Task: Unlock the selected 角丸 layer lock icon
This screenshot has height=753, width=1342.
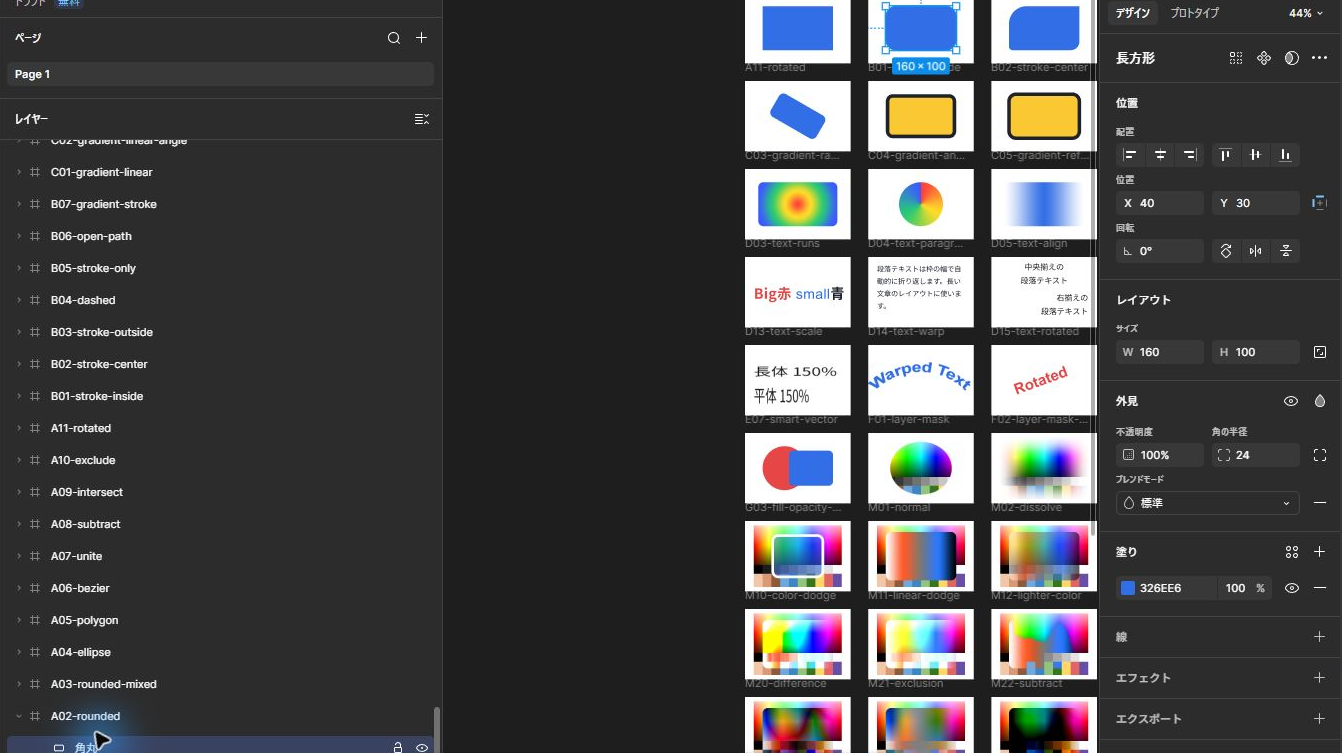Action: [x=397, y=747]
